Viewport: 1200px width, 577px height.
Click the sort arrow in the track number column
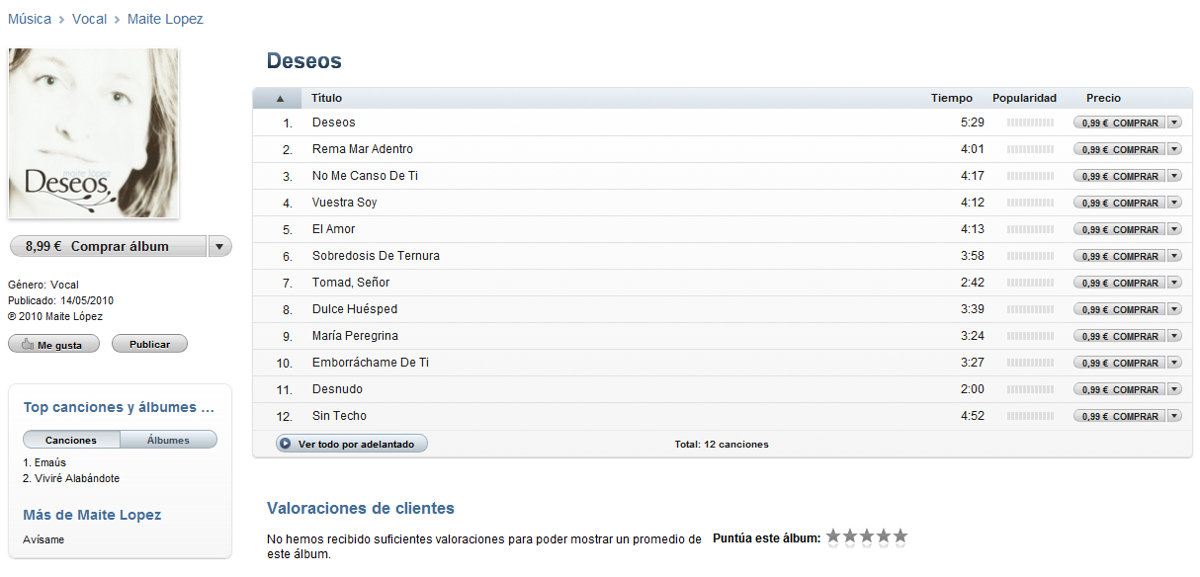tap(280, 99)
